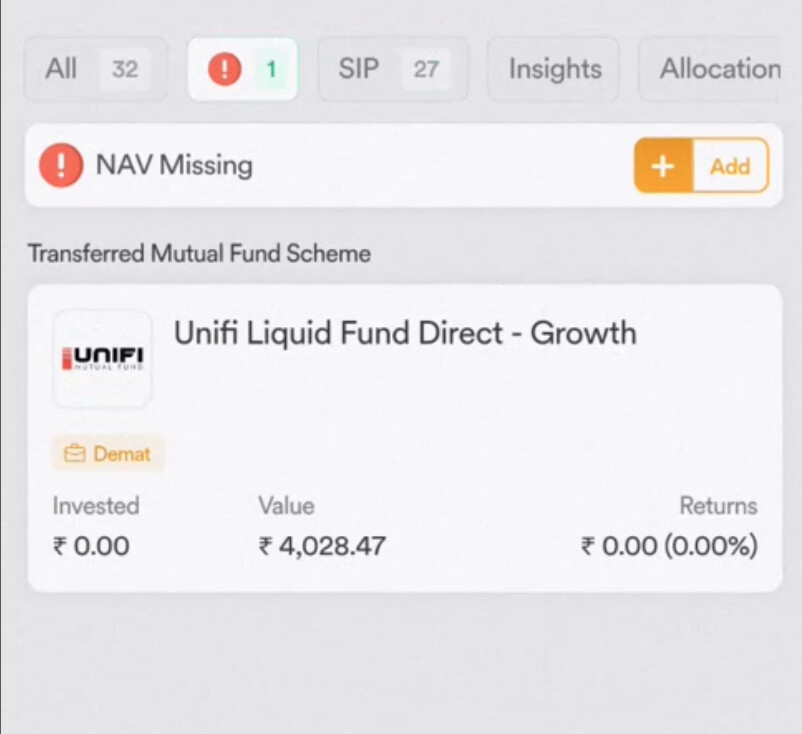Screen dimensions: 802x734
Task: Click the NAV Missing warning icon
Action: (x=61, y=165)
